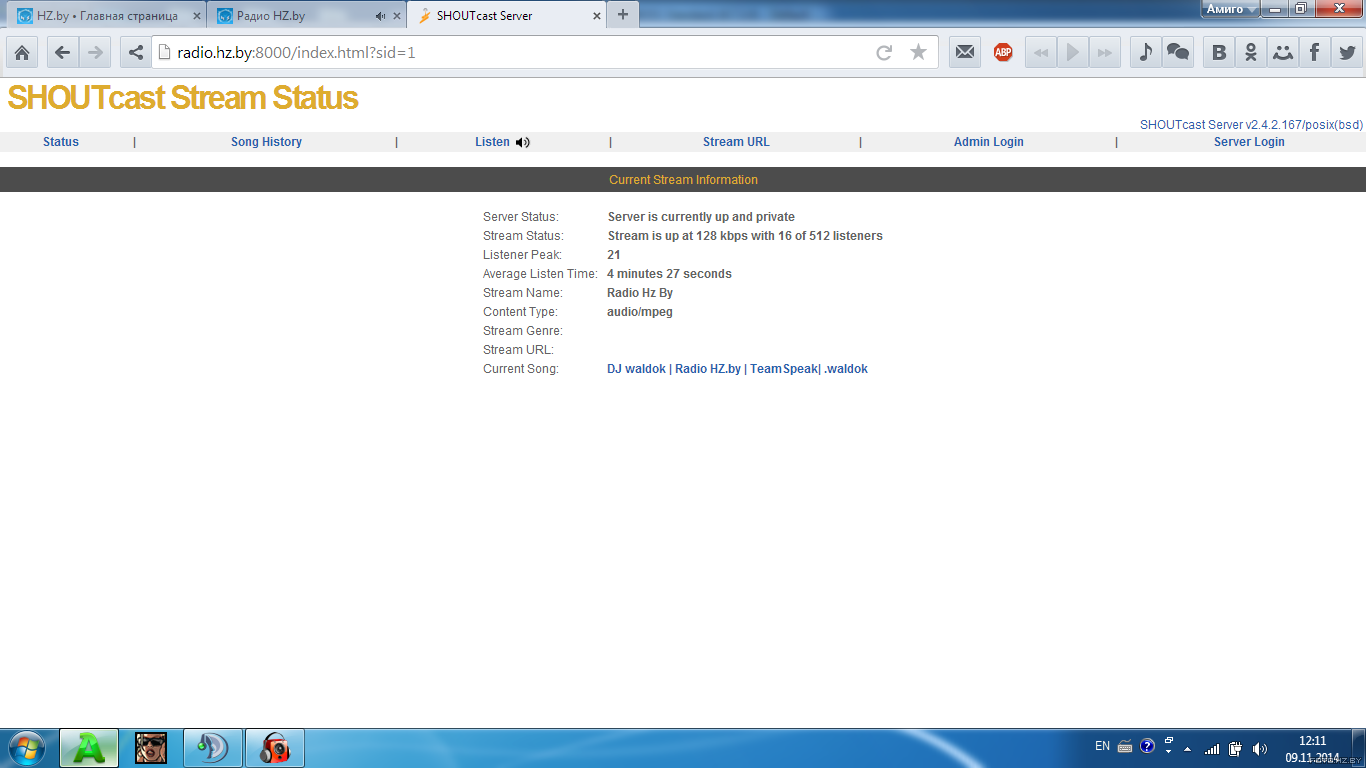Click network signal tray icon
The image size is (1366, 768).
pos(1212,748)
